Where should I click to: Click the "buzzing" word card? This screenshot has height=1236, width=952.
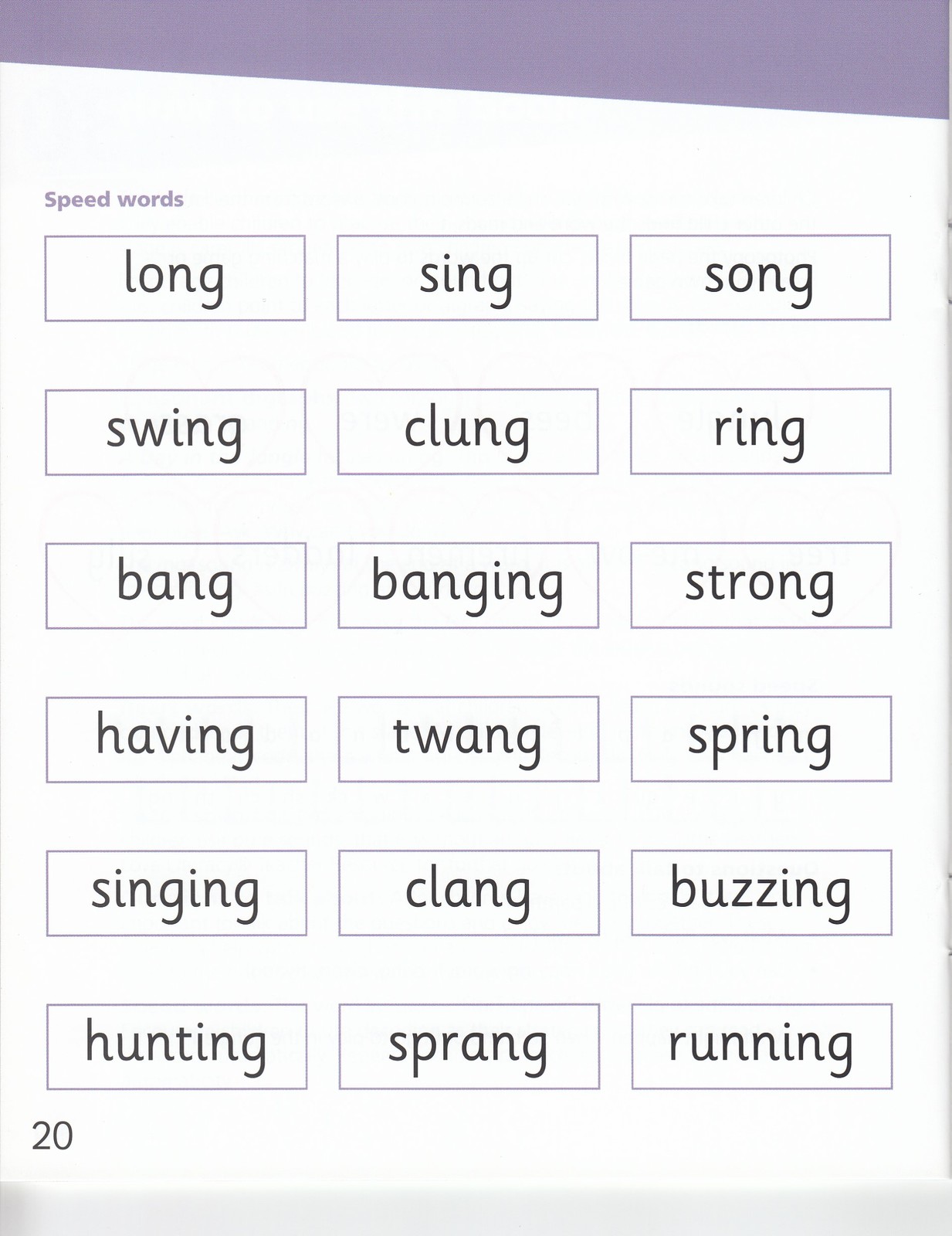(761, 893)
